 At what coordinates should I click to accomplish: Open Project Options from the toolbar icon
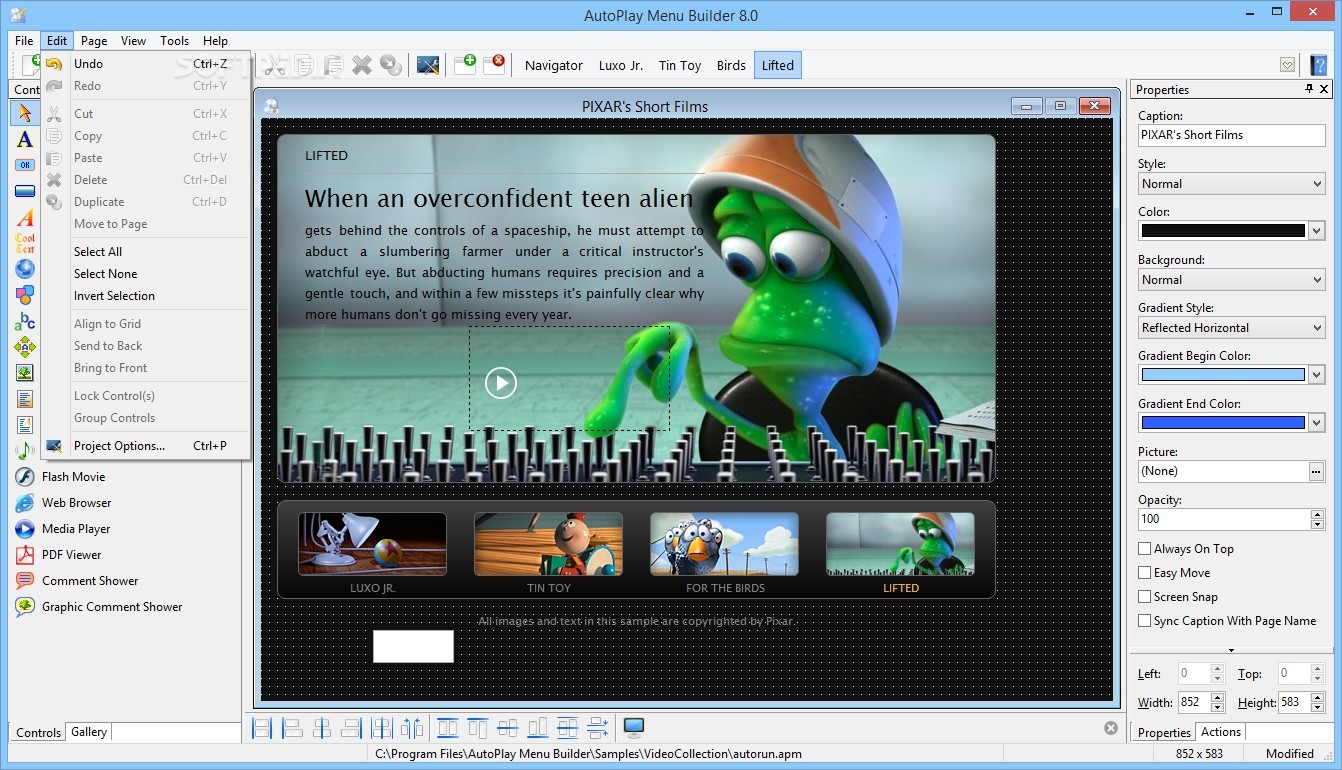coord(428,66)
